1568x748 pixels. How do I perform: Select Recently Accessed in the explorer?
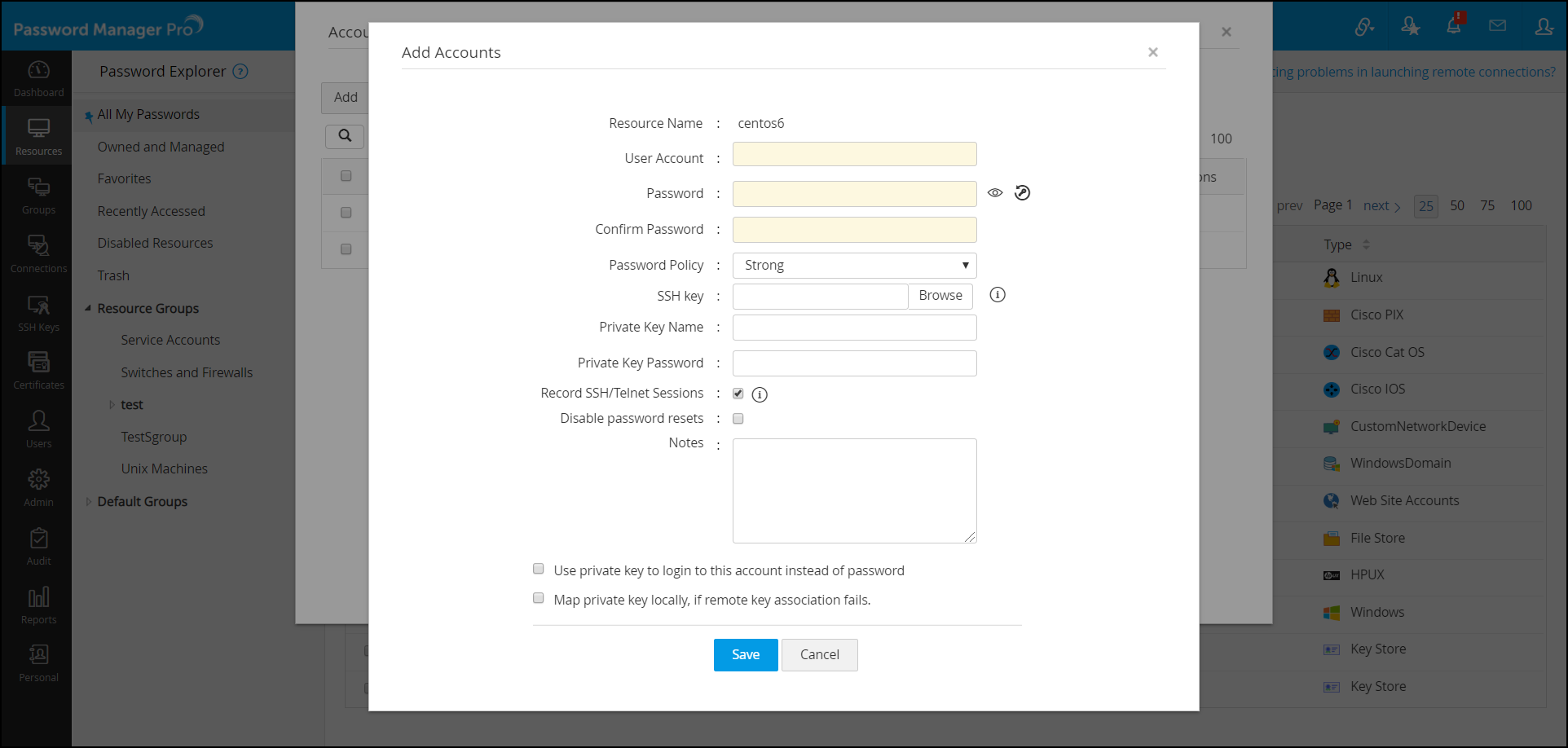(x=151, y=211)
